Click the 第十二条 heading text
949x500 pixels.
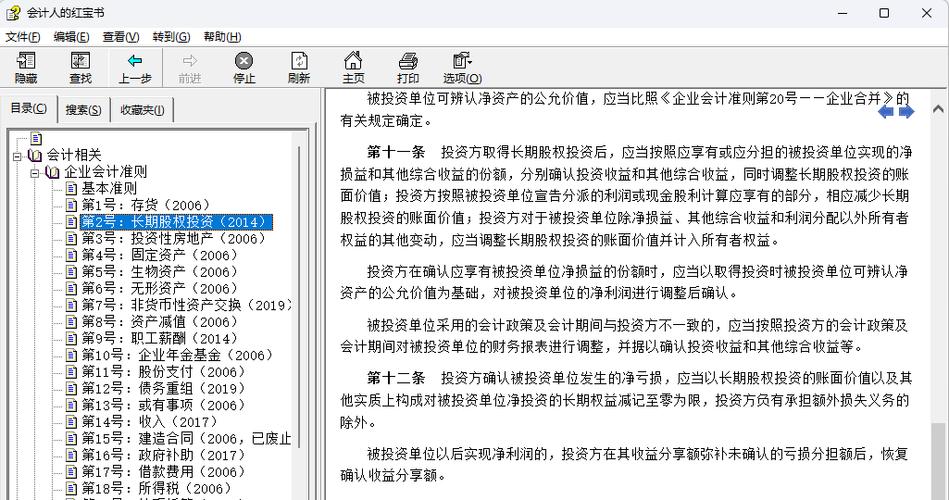(396, 379)
